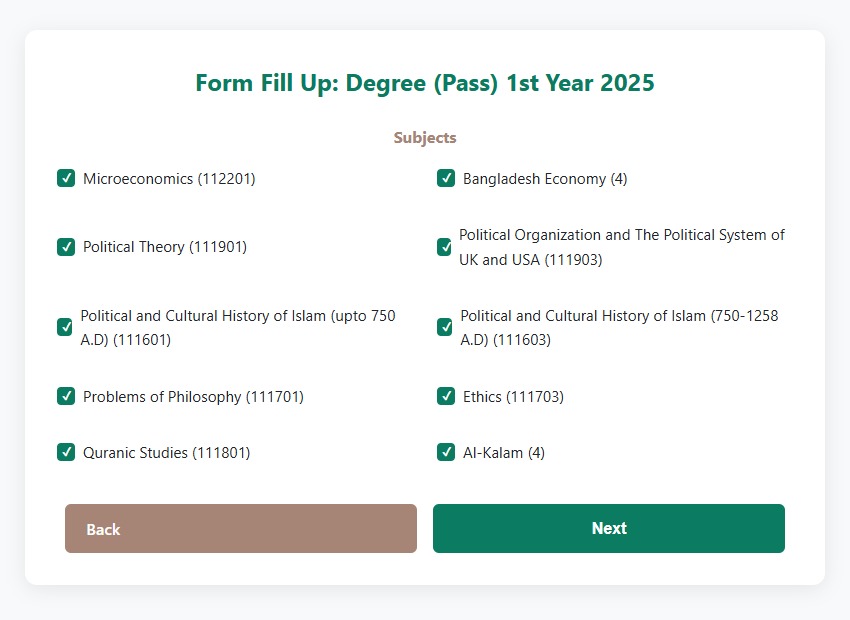
Task: Click the Problems of Philosophy label
Action: click(x=193, y=397)
